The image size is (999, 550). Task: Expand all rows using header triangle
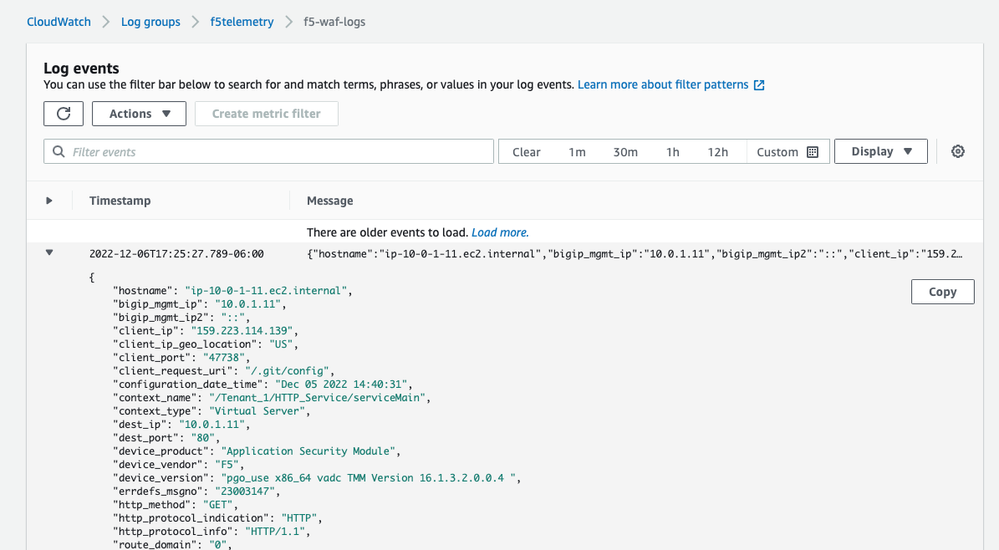coord(49,201)
